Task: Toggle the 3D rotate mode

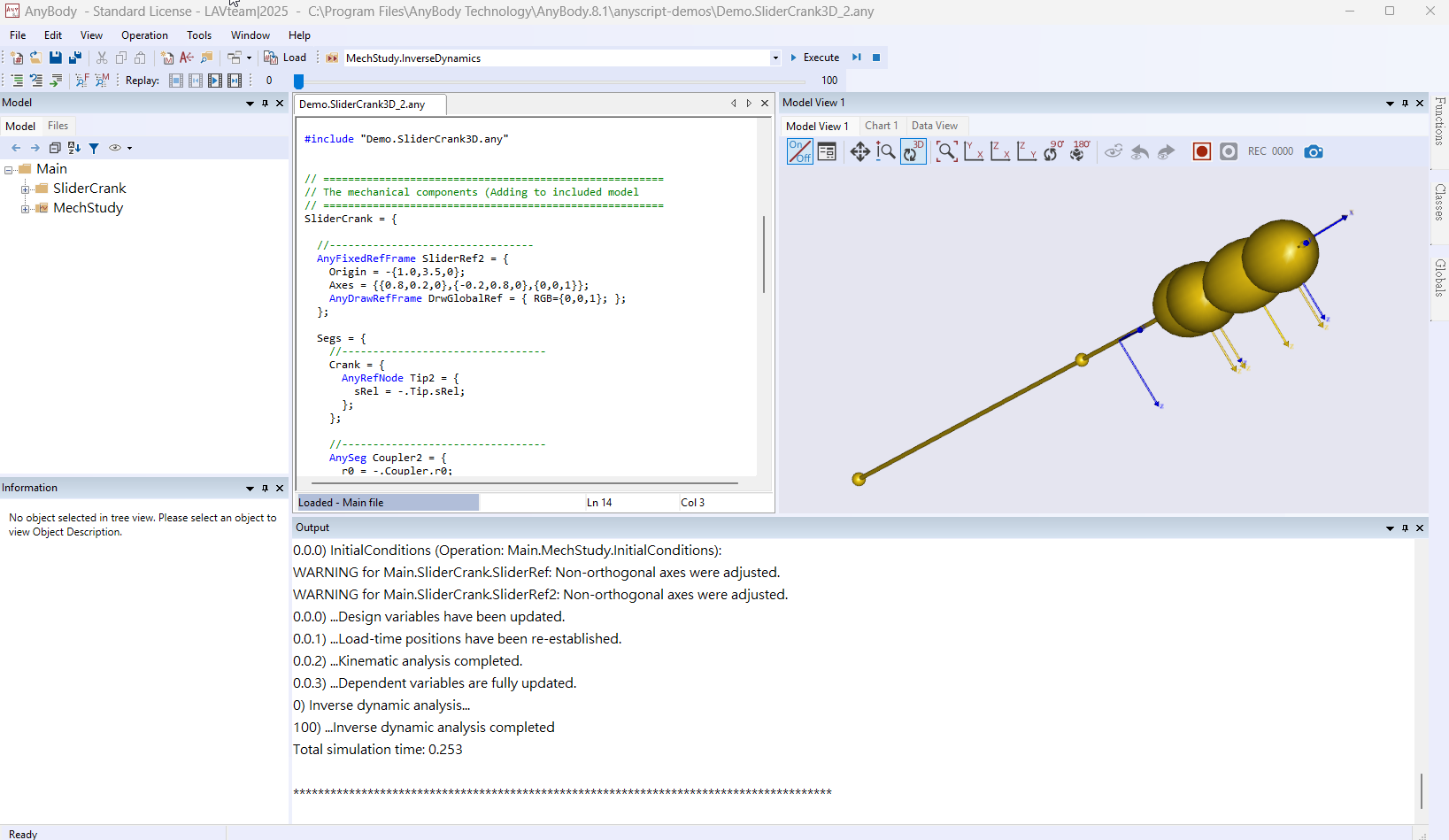Action: [913, 151]
